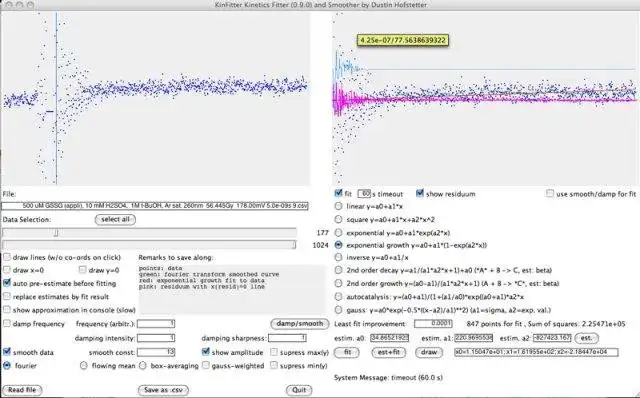Uncheck the fit checkbox above models
This screenshot has height=398, width=640.
coord(338,193)
